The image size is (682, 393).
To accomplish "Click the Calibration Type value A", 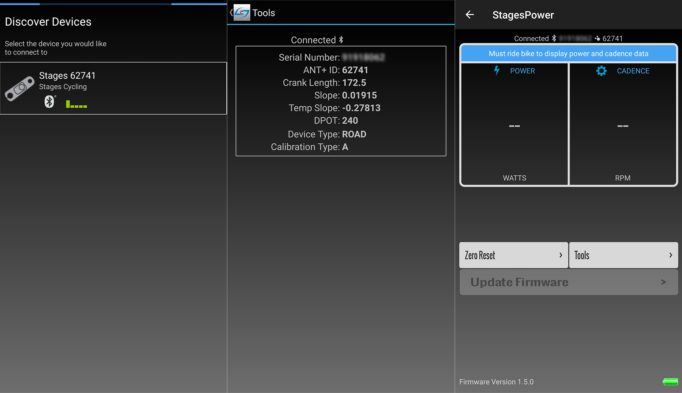I will point(345,147).
